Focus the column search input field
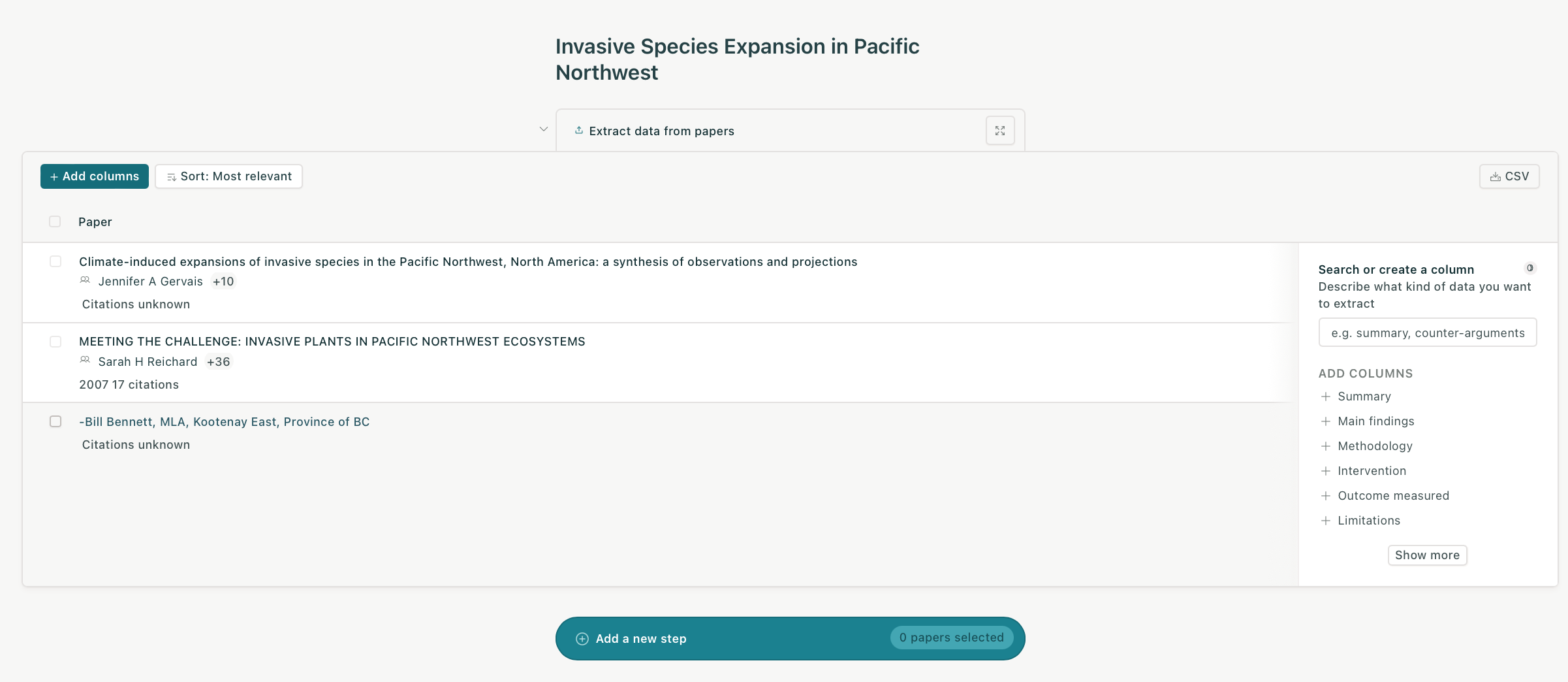The height and width of the screenshot is (682, 1568). pyautogui.click(x=1427, y=333)
